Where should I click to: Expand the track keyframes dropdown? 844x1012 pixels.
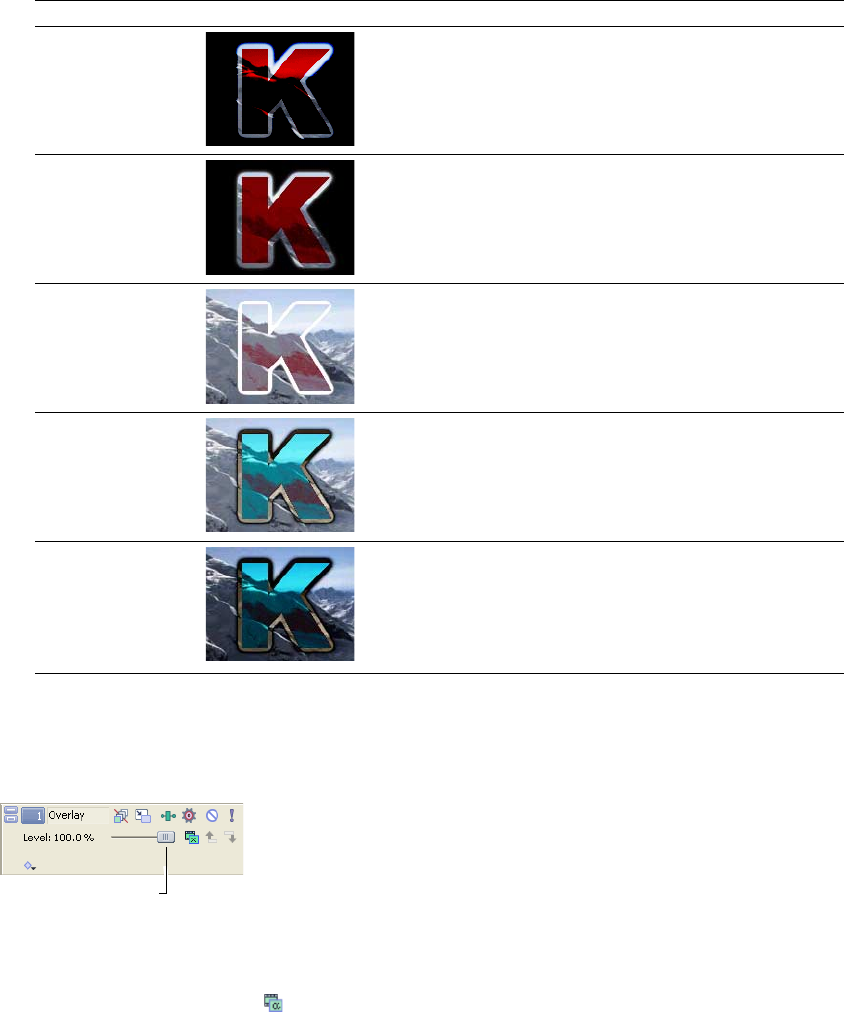click(30, 865)
